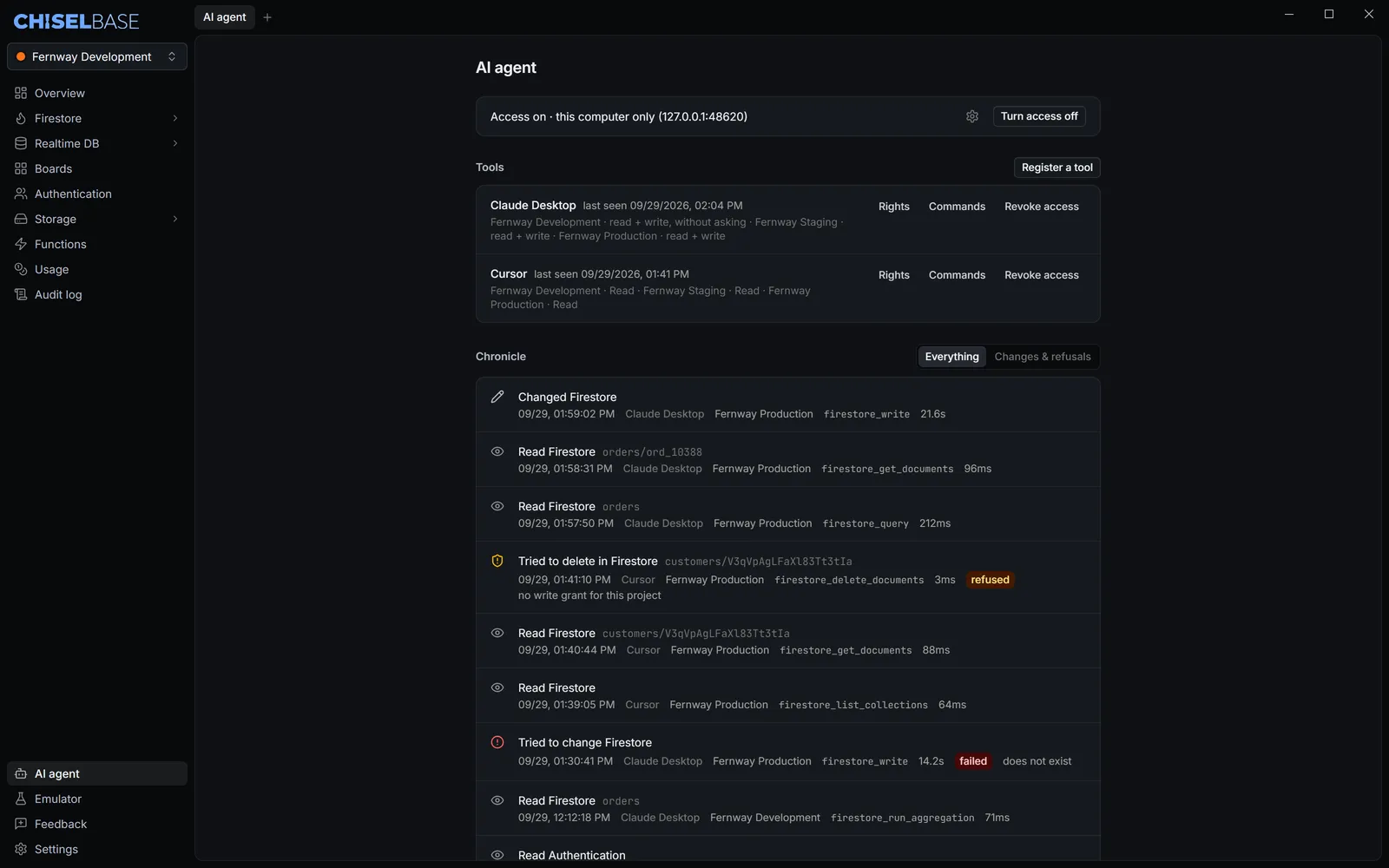Click the Settings gear icon in sidebar
This screenshot has height=868, width=1389.
point(21,849)
